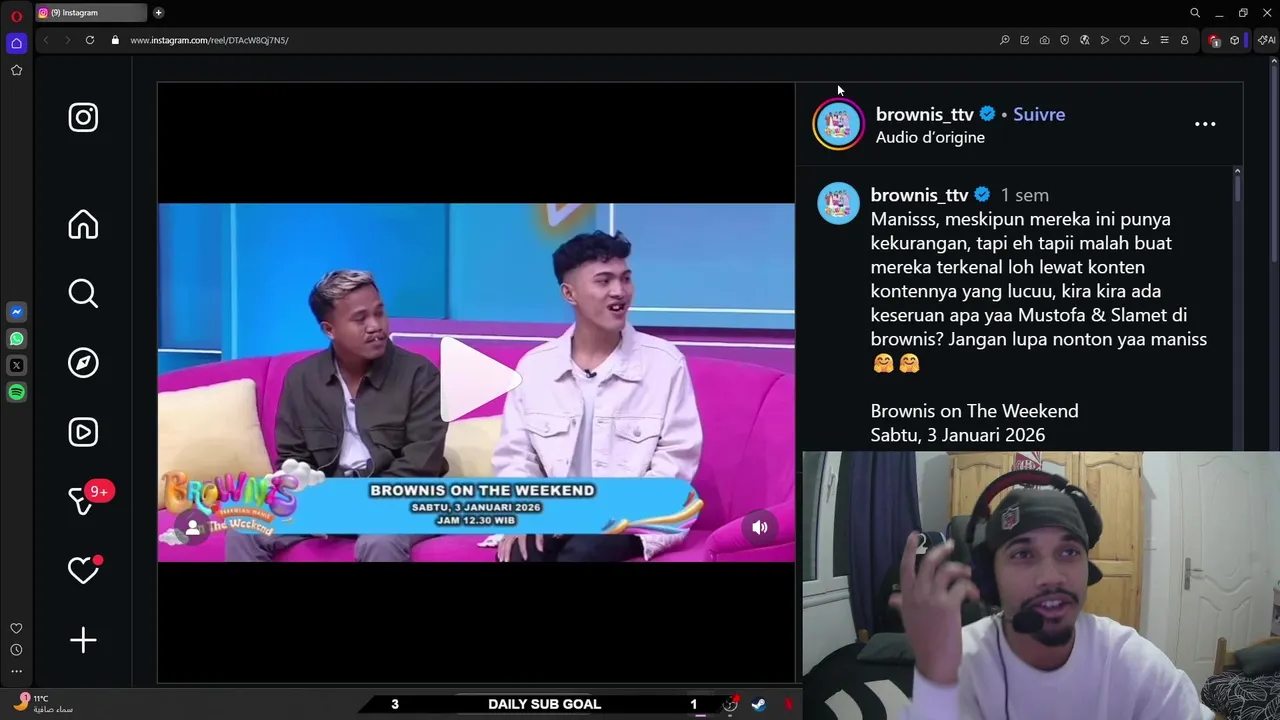Image resolution: width=1280 pixels, height=720 pixels.
Task: Open WhatsApp in Opera sidebar
Action: [16, 339]
